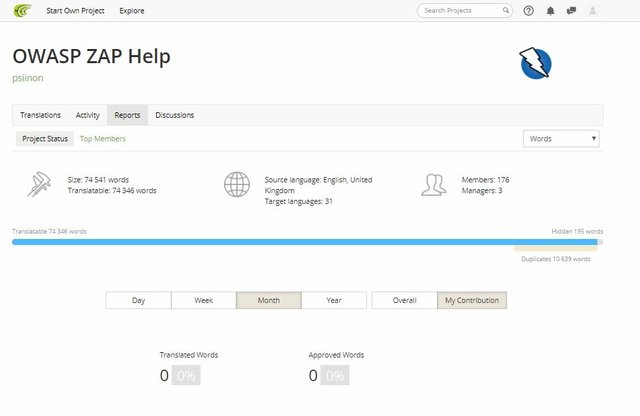Select the Reports tab

127,115
